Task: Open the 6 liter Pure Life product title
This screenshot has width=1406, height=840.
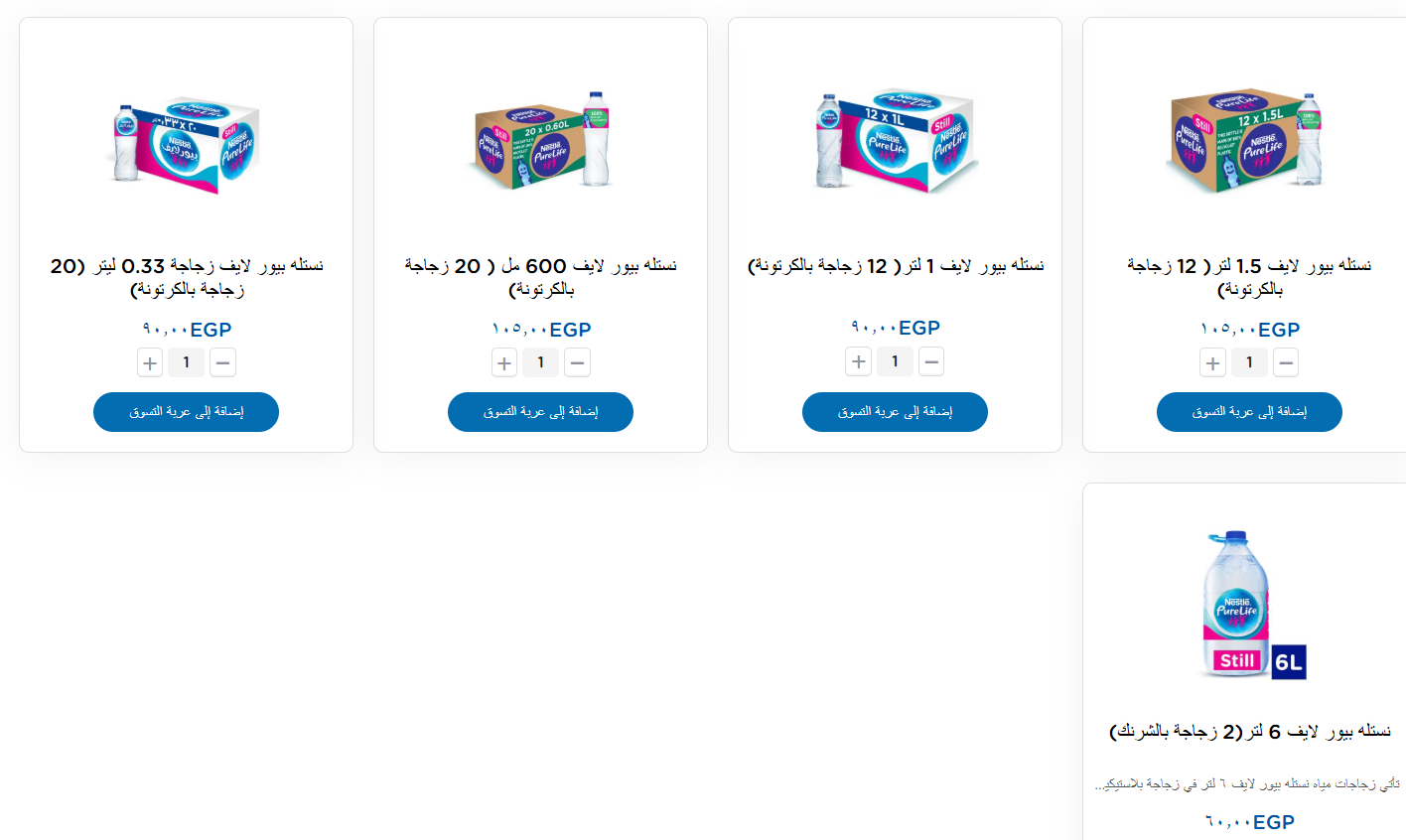Action: coord(1249,732)
